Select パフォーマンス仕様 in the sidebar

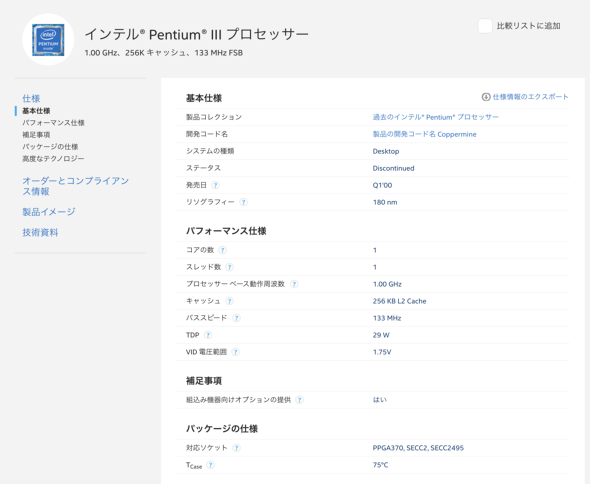tap(53, 123)
